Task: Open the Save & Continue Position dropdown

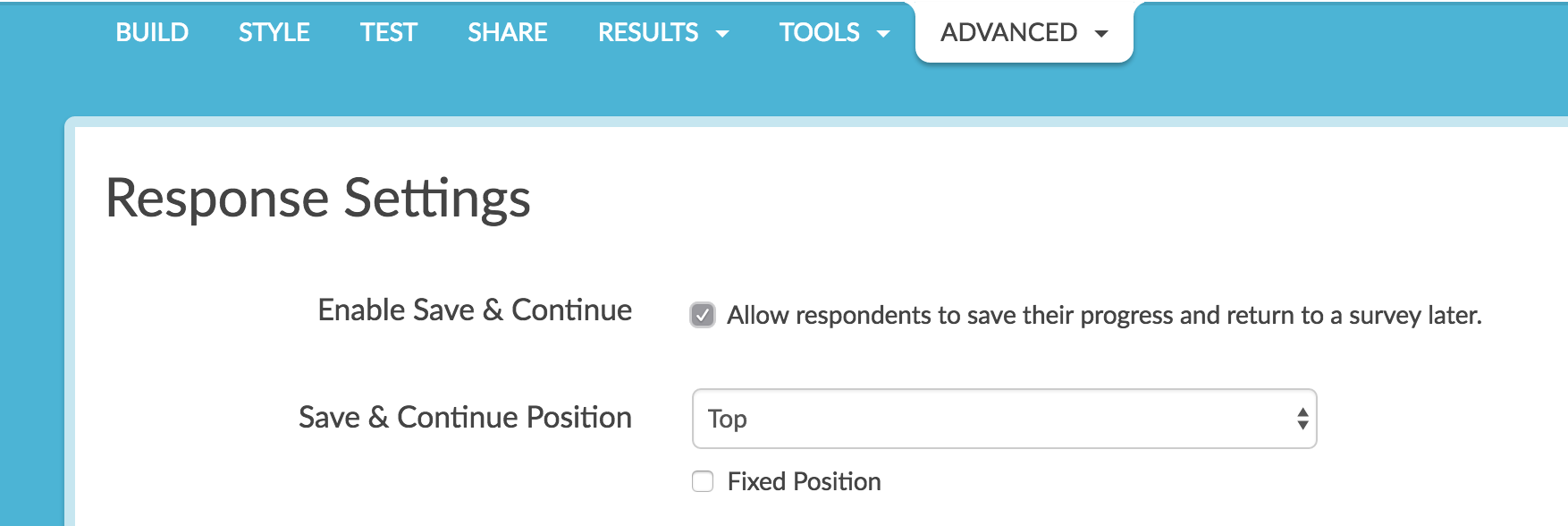Action: point(1003,419)
